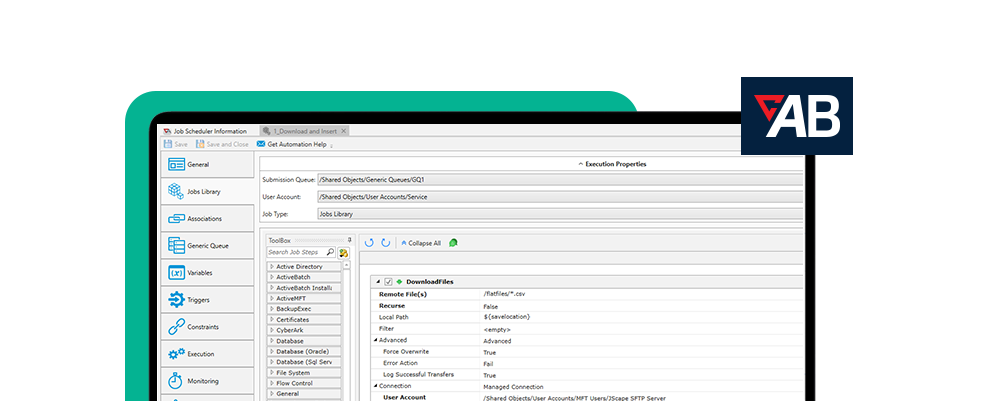Collapse the DownloadFiles step
Screen dimensions: 989x401
[x=378, y=282]
